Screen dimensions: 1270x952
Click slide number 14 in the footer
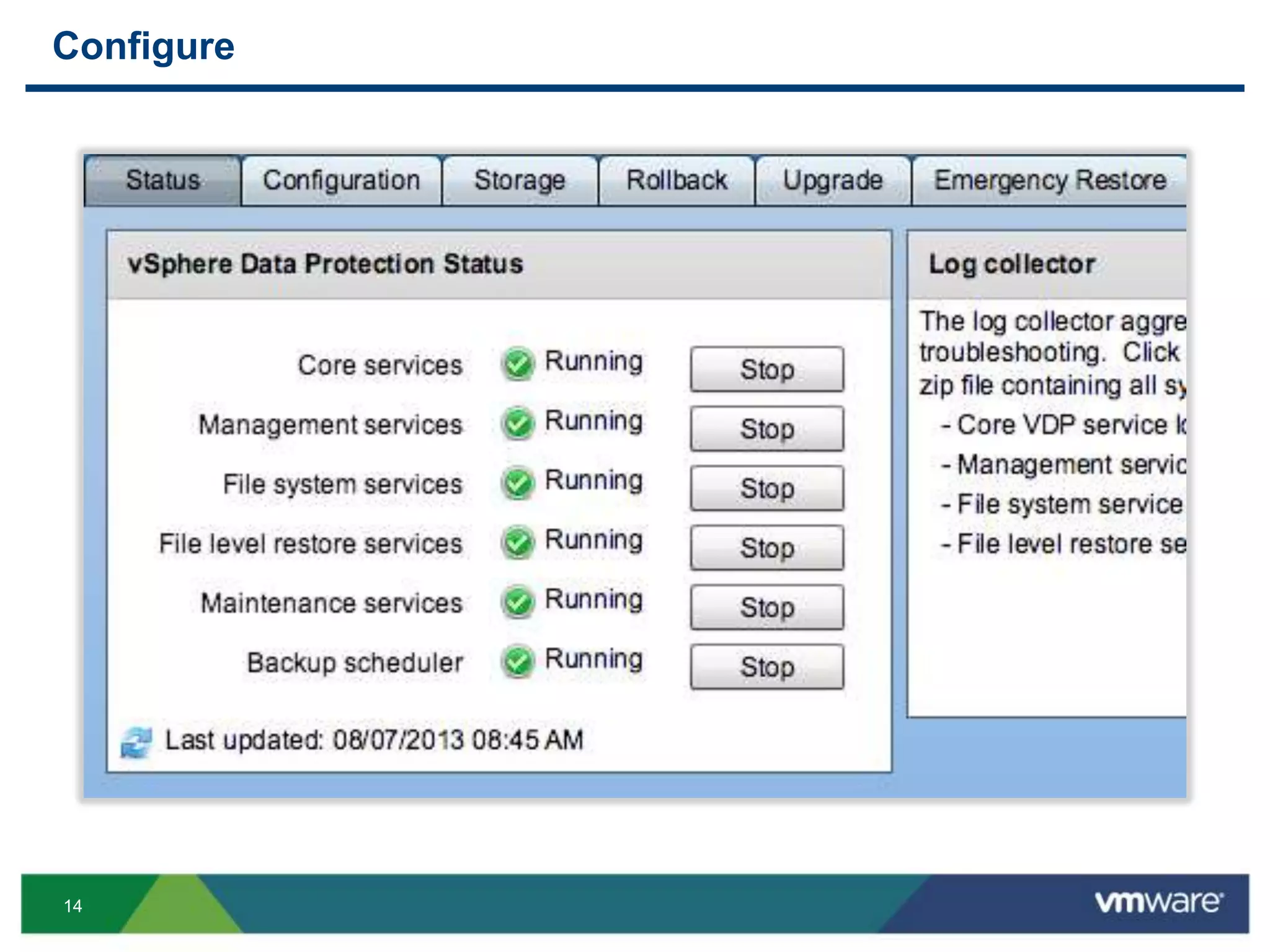tap(73, 906)
